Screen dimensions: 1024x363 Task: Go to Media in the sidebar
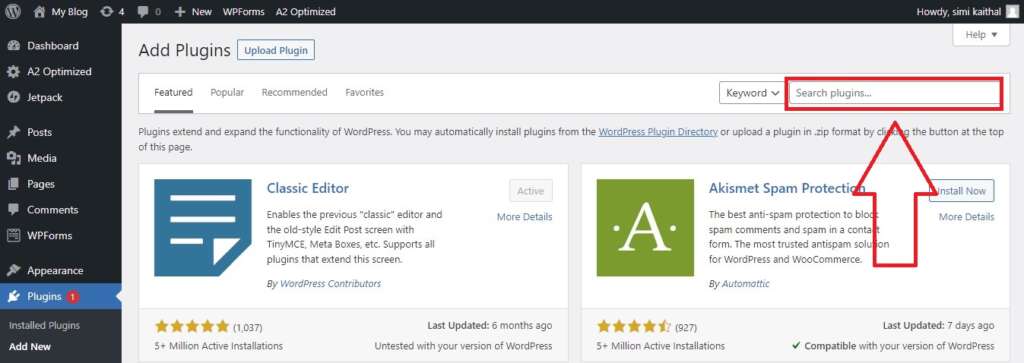[x=42, y=158]
